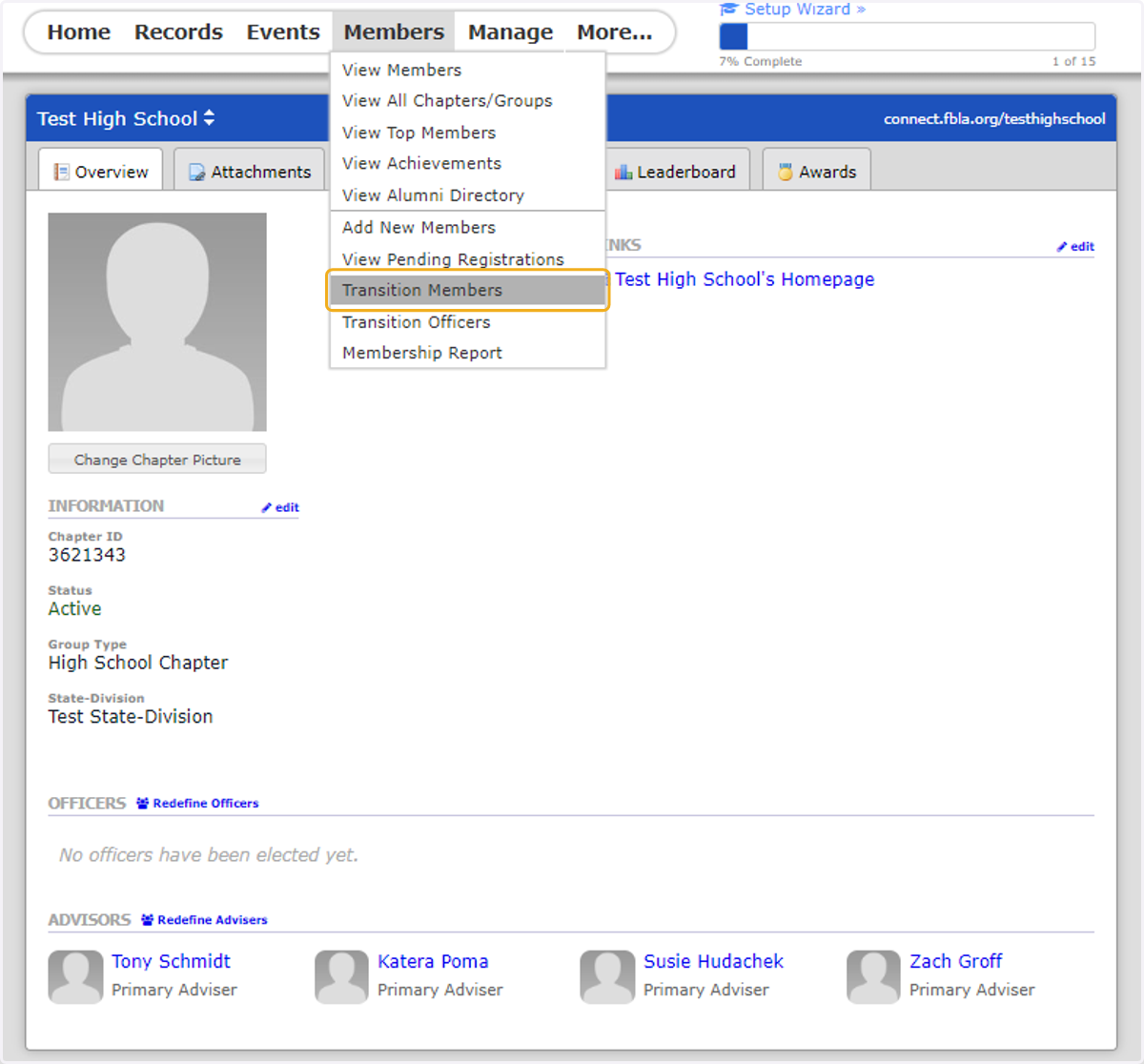Open the Home menu
The image size is (1144, 1064).
tap(79, 32)
